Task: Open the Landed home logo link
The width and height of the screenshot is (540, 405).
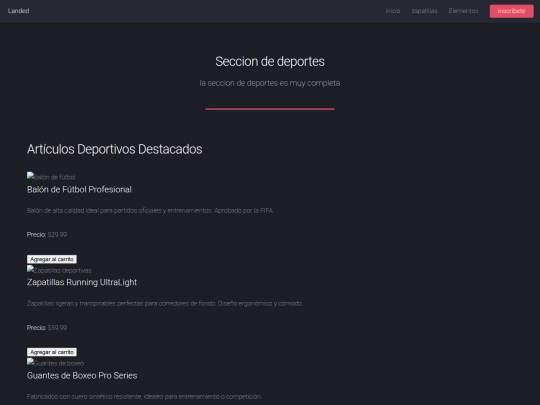Action: coord(19,11)
